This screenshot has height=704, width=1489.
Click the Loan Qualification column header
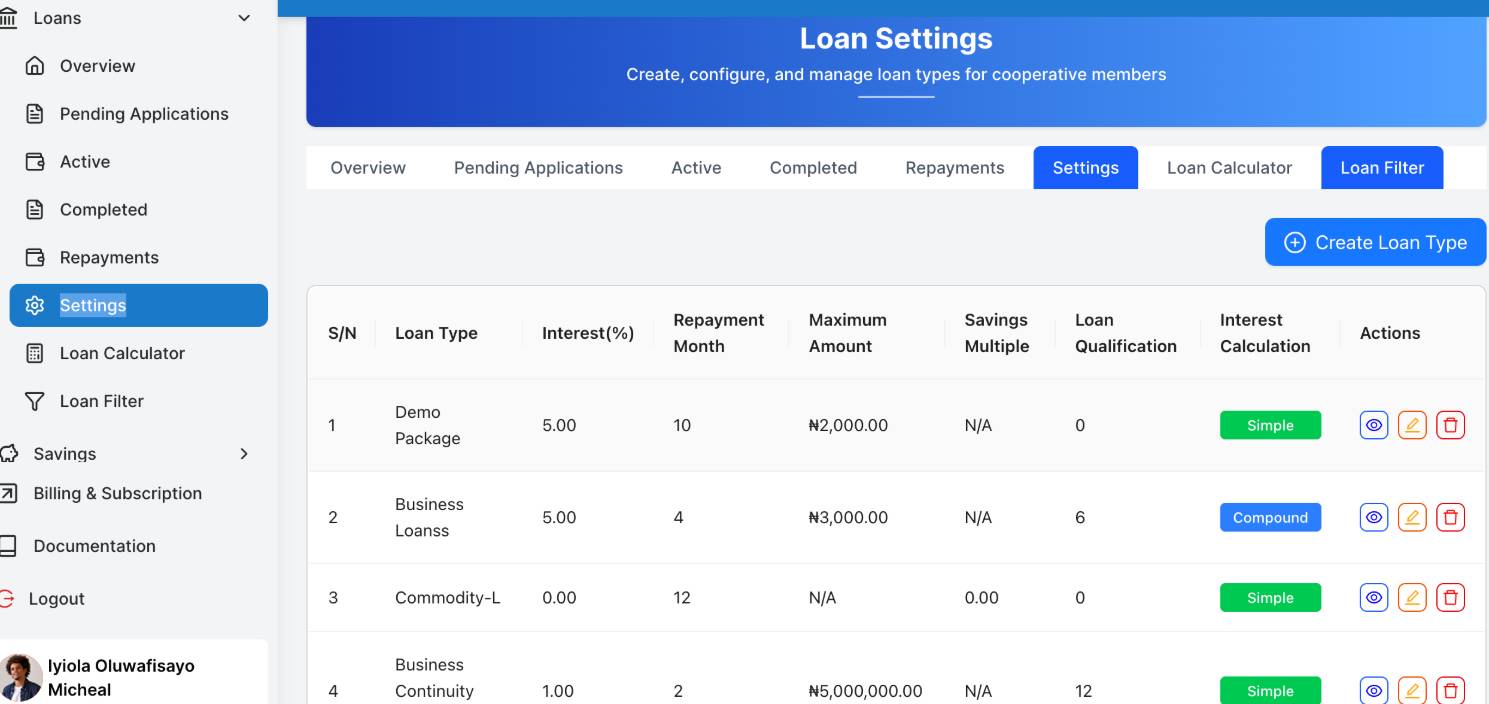coord(1126,333)
